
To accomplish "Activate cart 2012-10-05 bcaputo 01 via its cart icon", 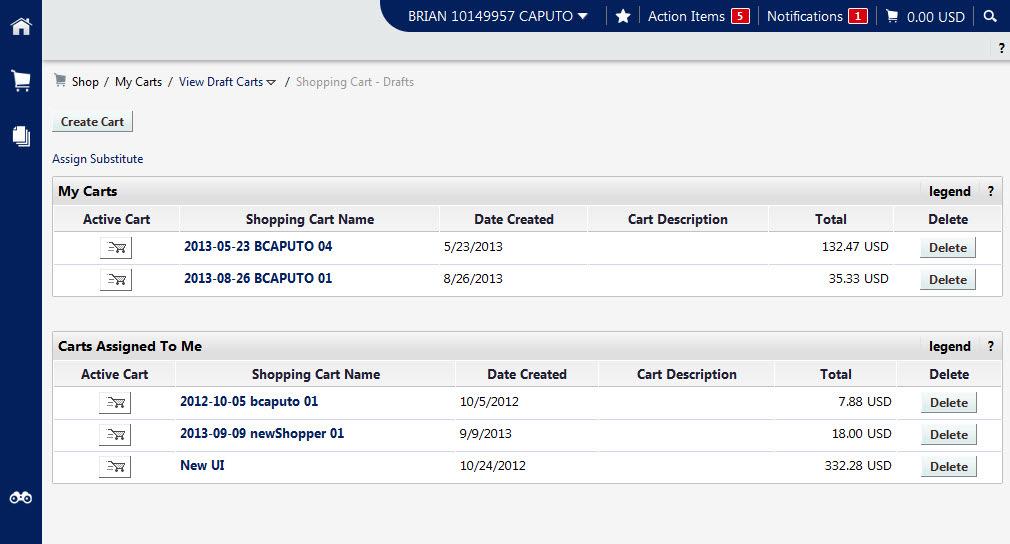I will pos(115,402).
